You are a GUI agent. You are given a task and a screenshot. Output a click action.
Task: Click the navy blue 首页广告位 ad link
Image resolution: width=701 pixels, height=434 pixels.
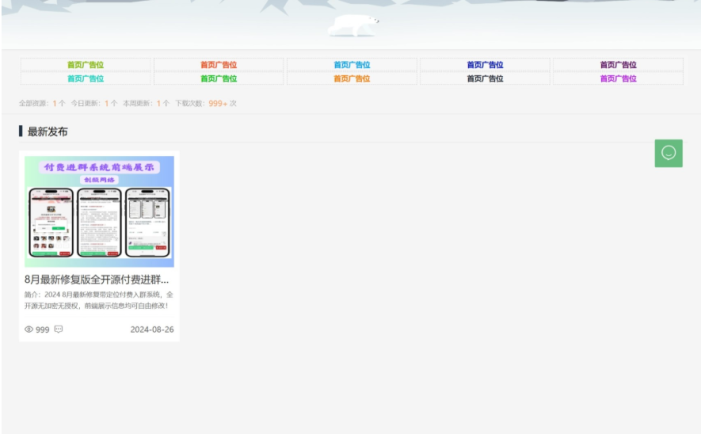tap(485, 65)
